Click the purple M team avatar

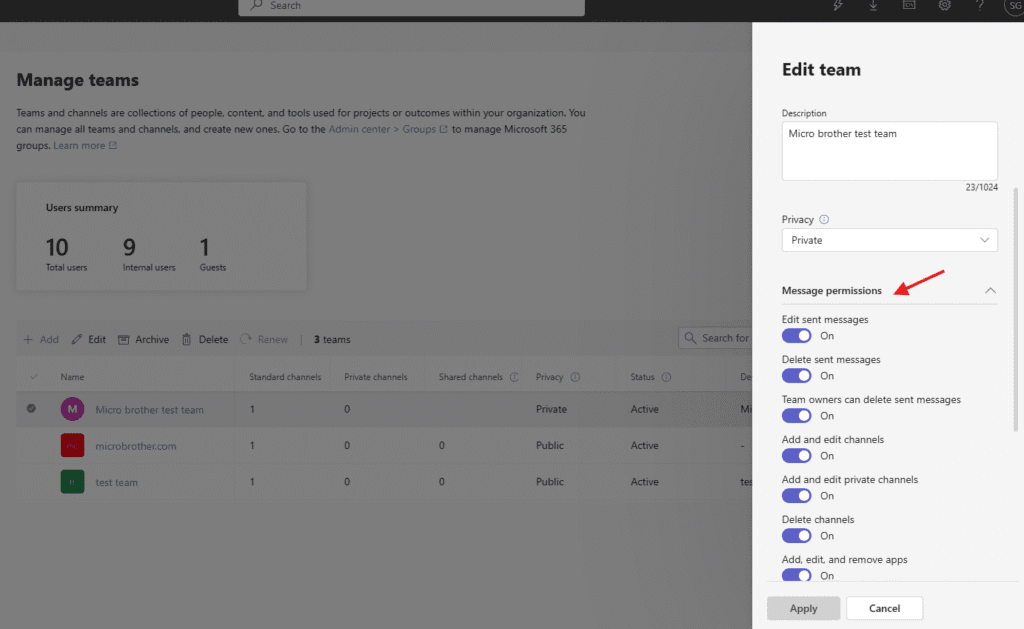click(72, 409)
